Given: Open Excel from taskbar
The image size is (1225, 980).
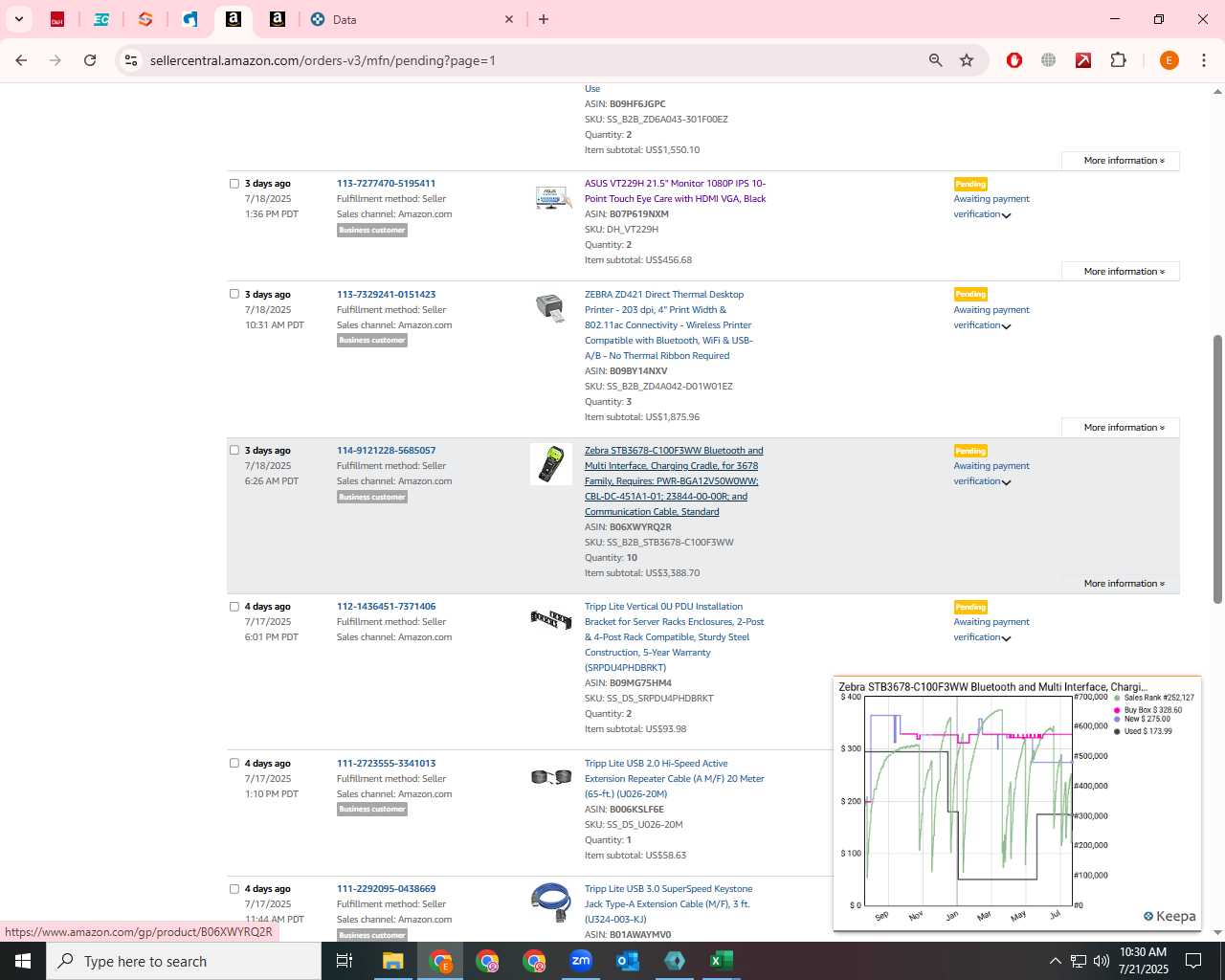Looking at the screenshot, I should click(722, 961).
